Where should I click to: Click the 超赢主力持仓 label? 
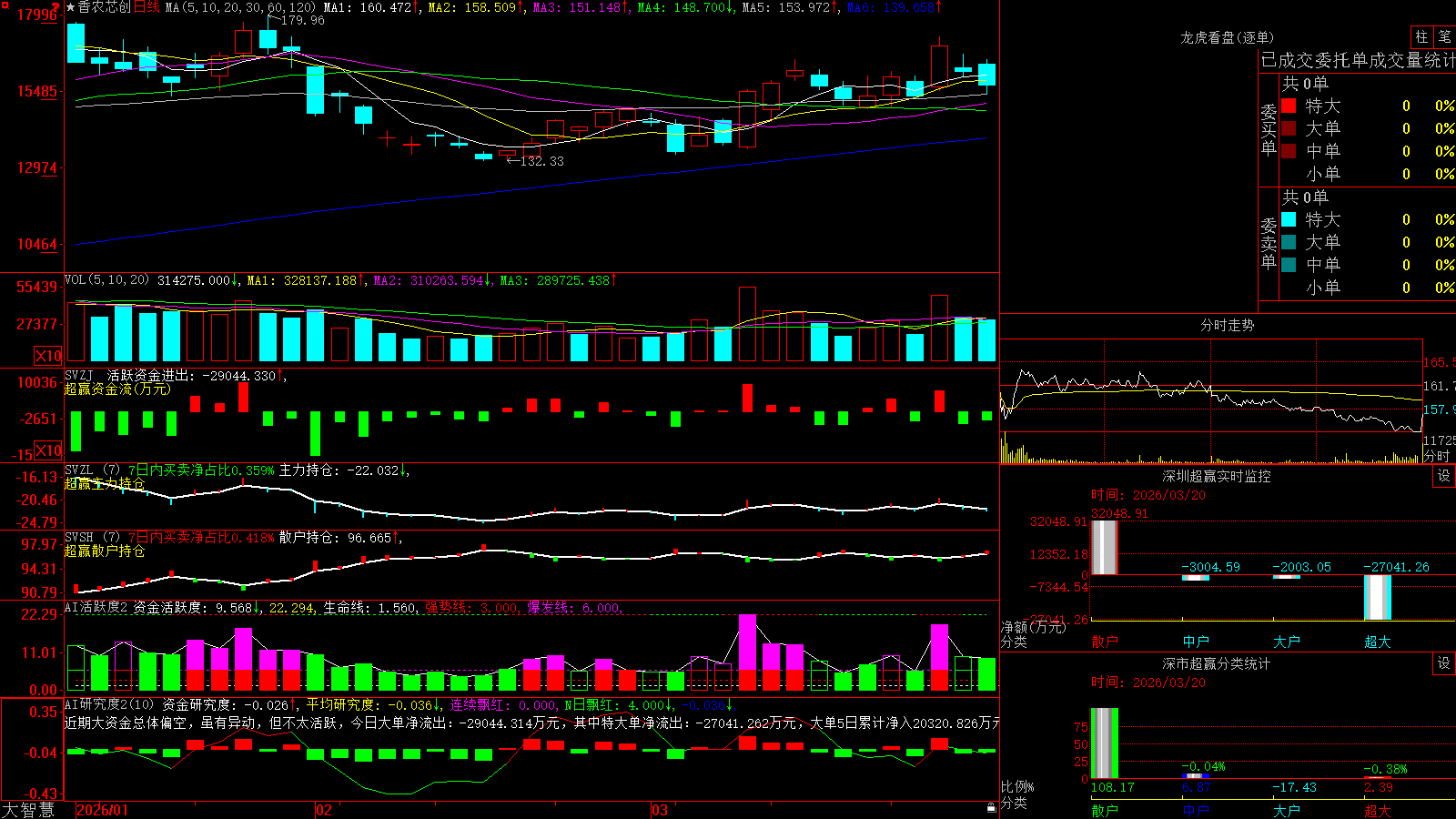105,483
